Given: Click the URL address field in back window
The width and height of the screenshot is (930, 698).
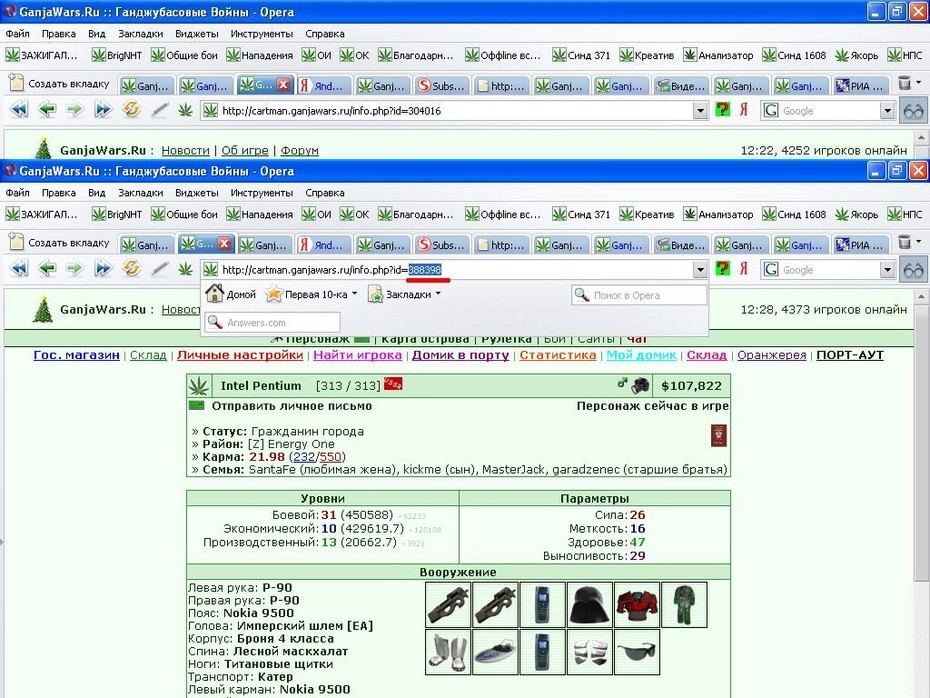Looking at the screenshot, I should (x=448, y=111).
